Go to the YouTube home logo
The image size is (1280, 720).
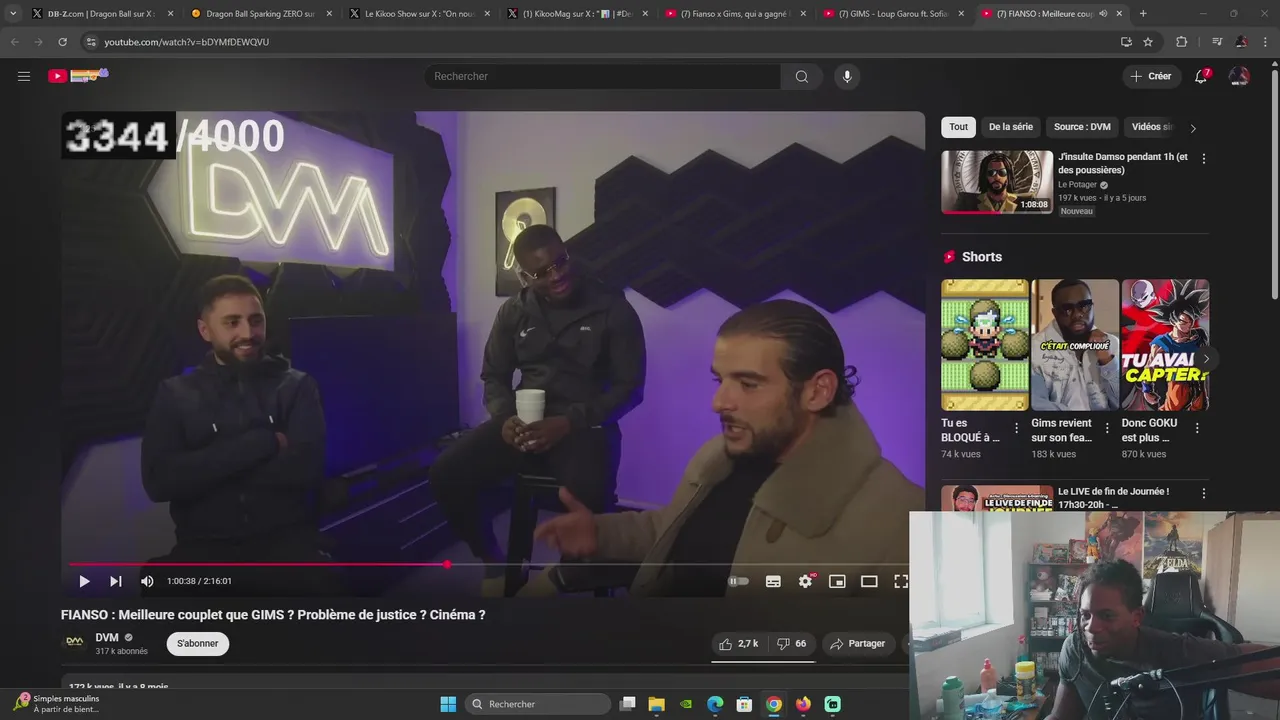(78, 75)
